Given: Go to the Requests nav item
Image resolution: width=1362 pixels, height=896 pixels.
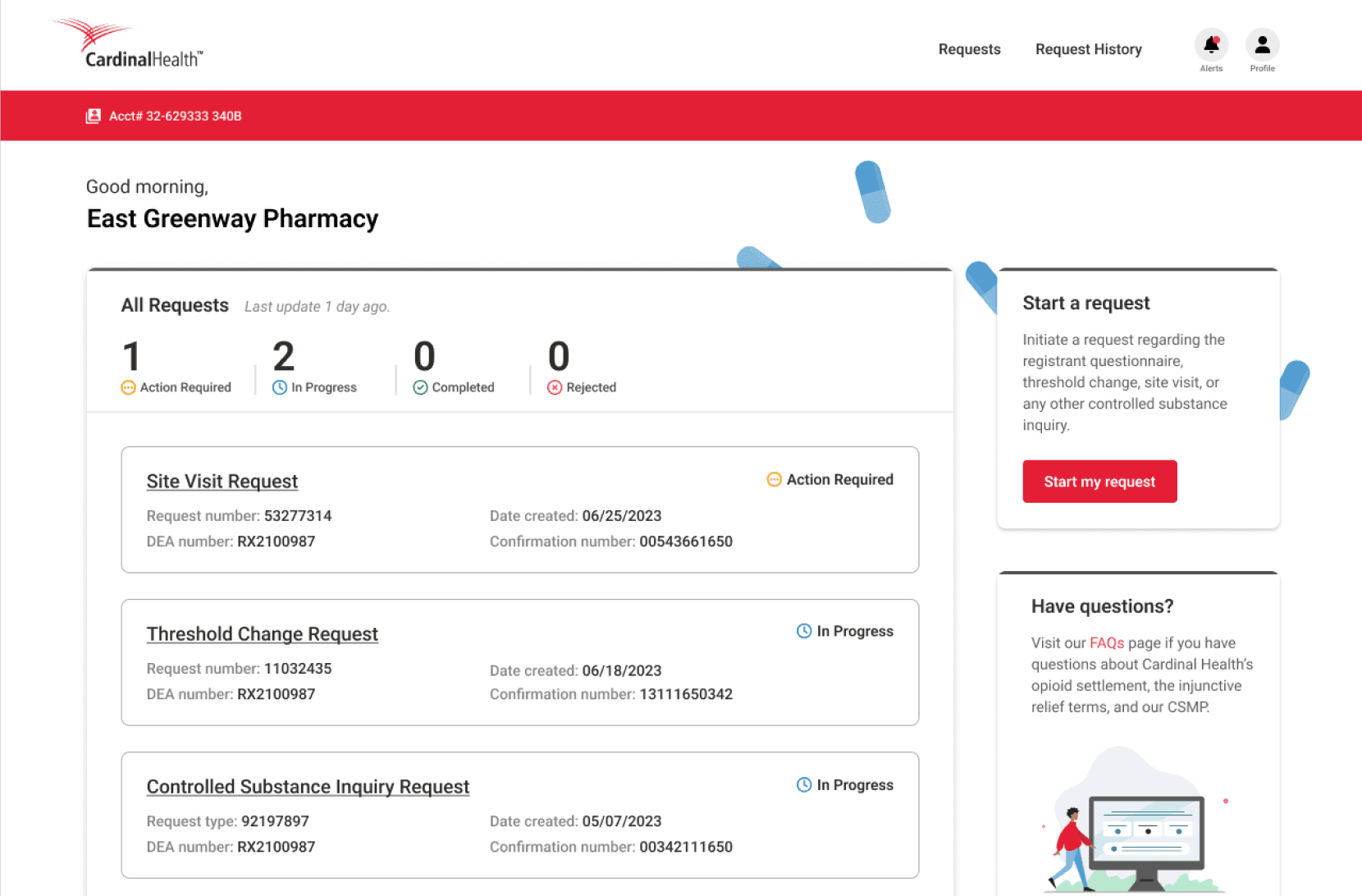Looking at the screenshot, I should (970, 49).
